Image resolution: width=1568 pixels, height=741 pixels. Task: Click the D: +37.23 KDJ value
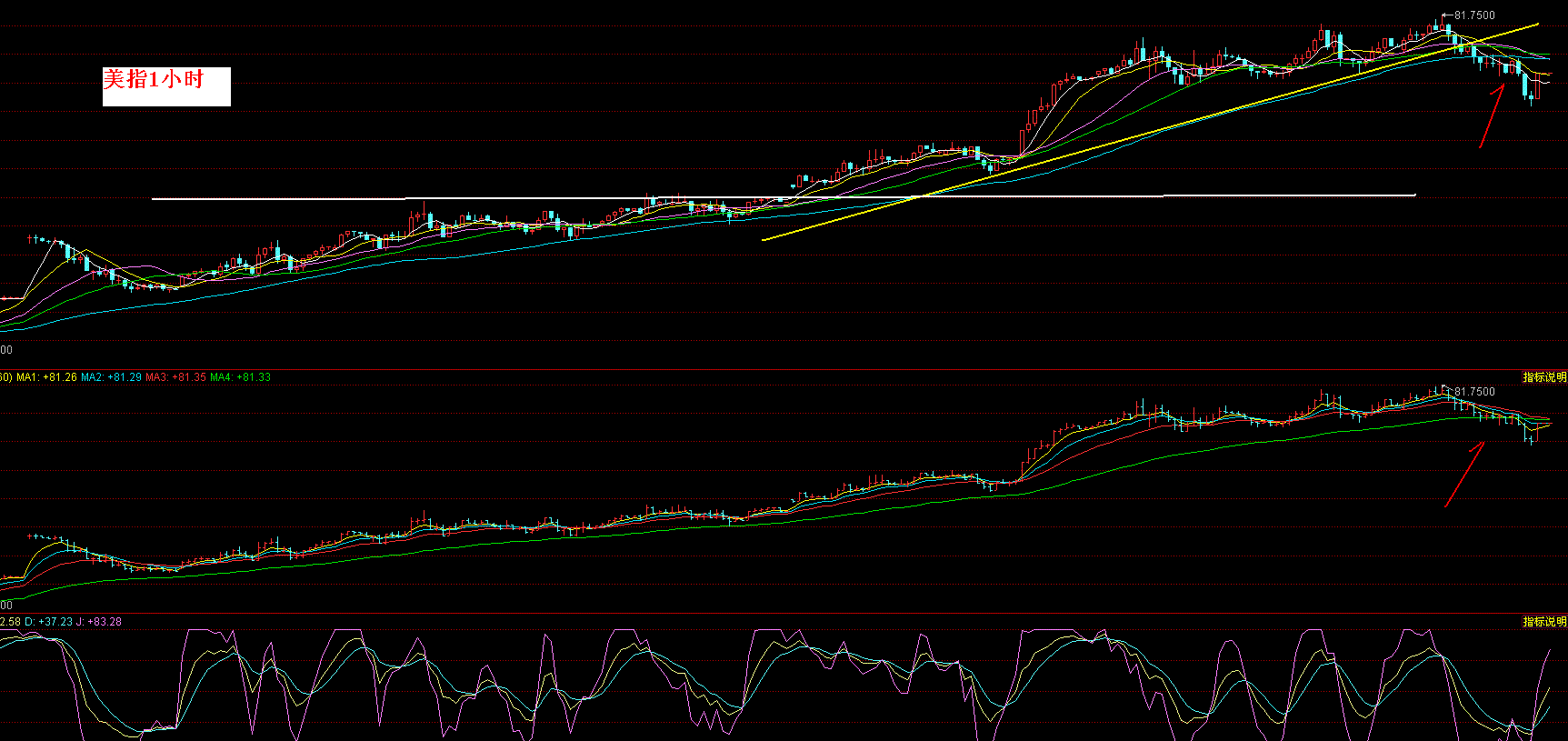(48, 622)
